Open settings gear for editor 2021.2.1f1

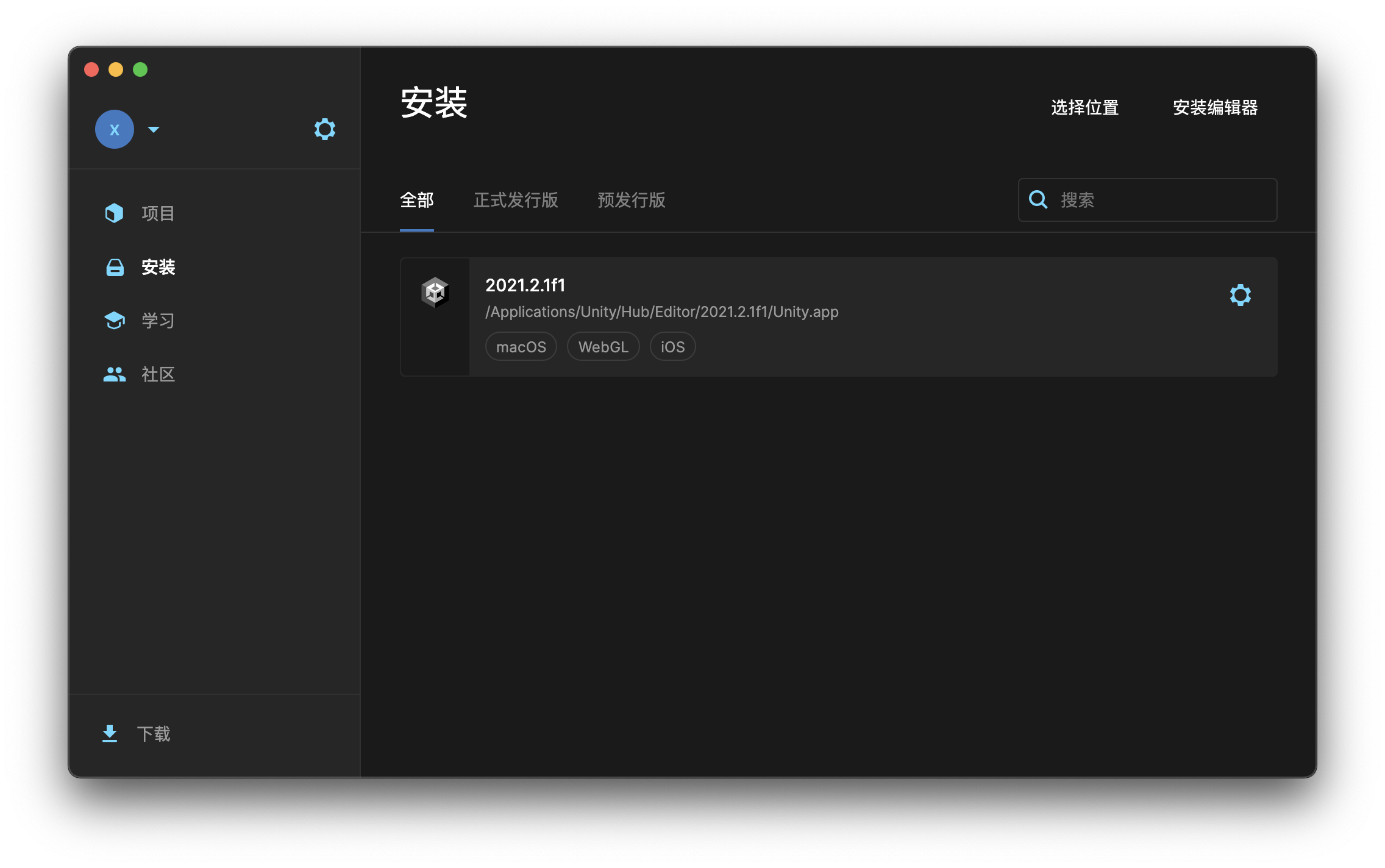click(x=1240, y=295)
